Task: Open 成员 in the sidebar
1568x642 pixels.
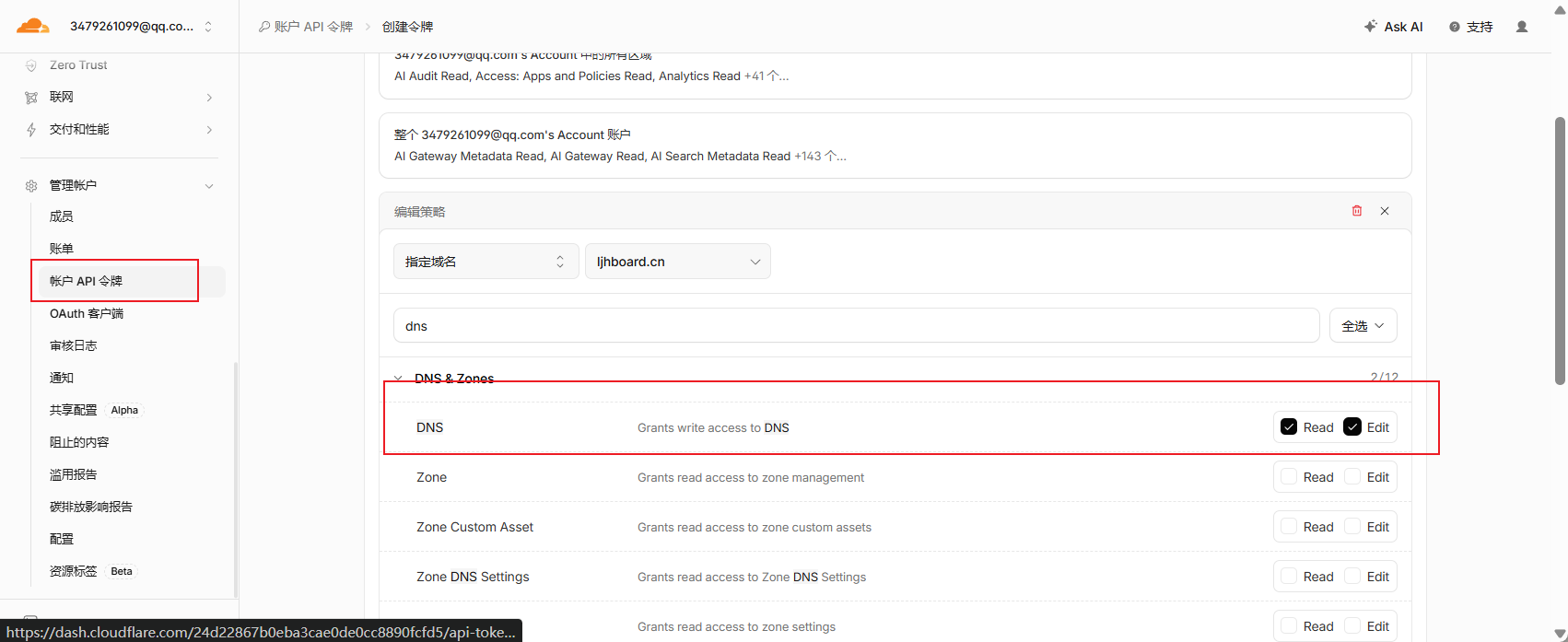Action: 62,216
